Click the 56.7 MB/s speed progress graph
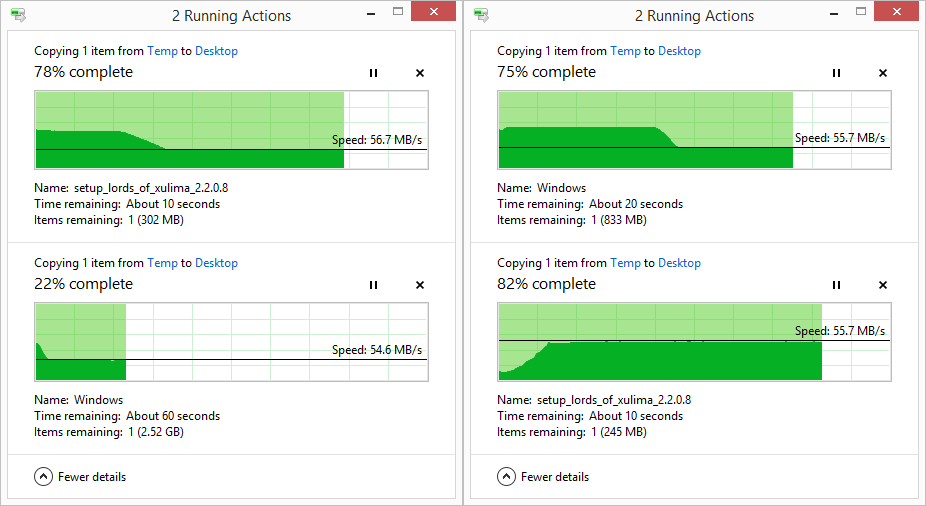The image size is (926, 506). 232,130
